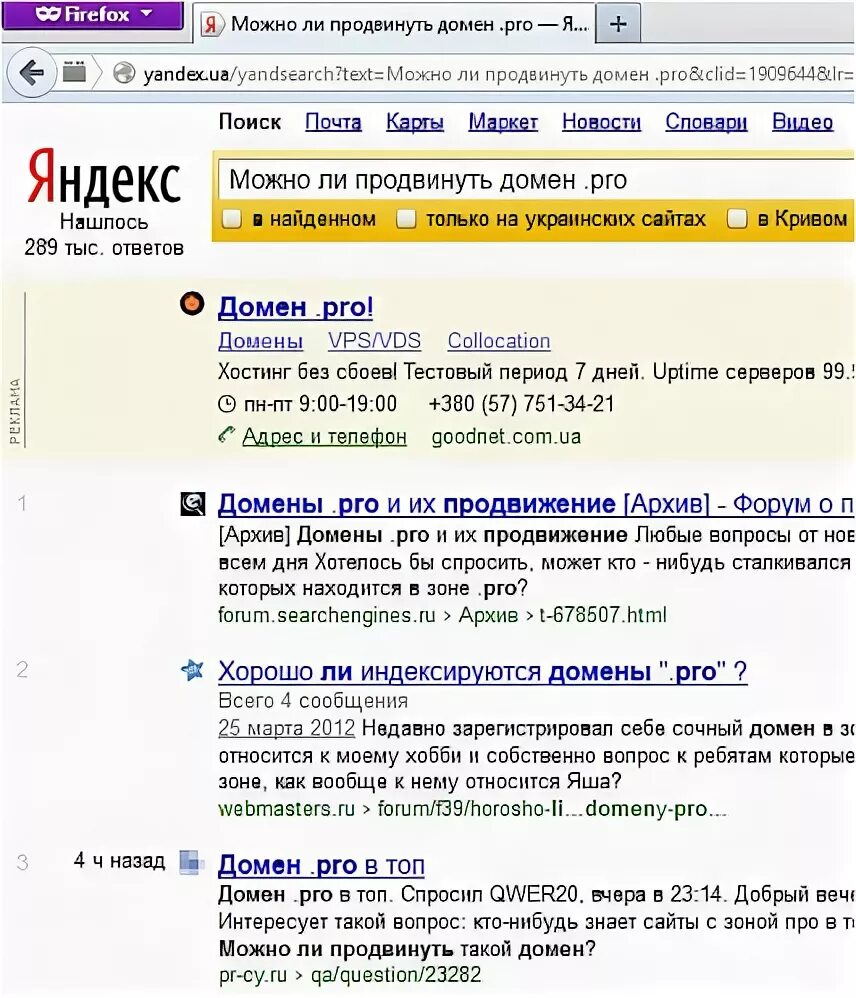
Task: Click the '4 ч назад' timestamp
Action: click(119, 861)
